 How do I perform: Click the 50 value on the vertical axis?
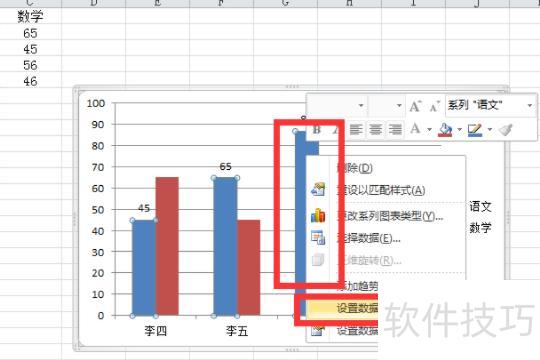click(x=98, y=209)
